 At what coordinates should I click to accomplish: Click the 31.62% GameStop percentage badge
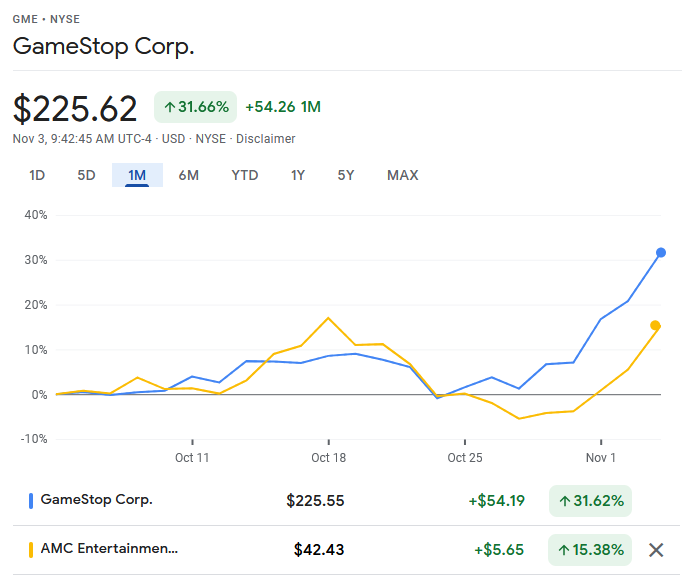[590, 501]
